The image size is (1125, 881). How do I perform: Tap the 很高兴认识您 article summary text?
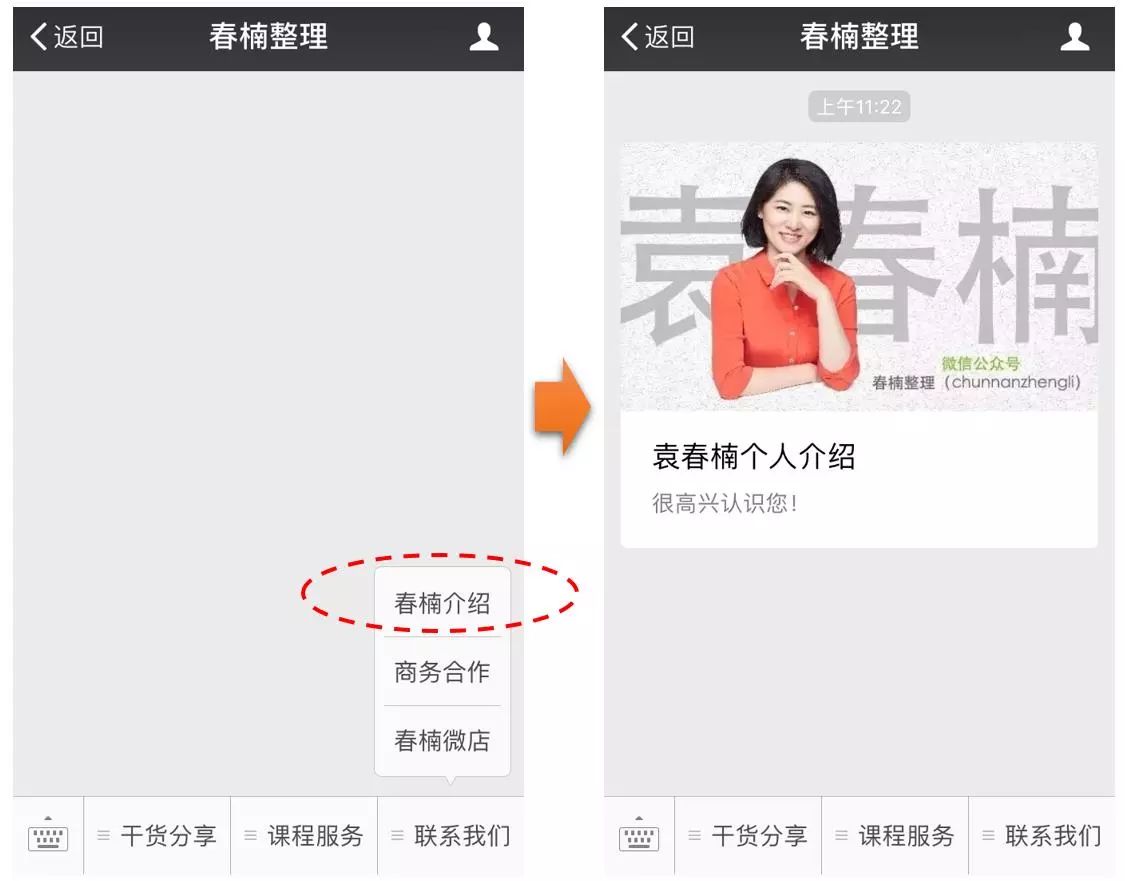click(x=725, y=503)
